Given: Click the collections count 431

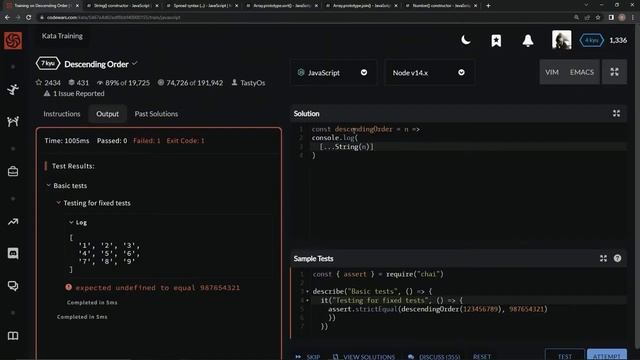Looking at the screenshot, I should pos(78,83).
